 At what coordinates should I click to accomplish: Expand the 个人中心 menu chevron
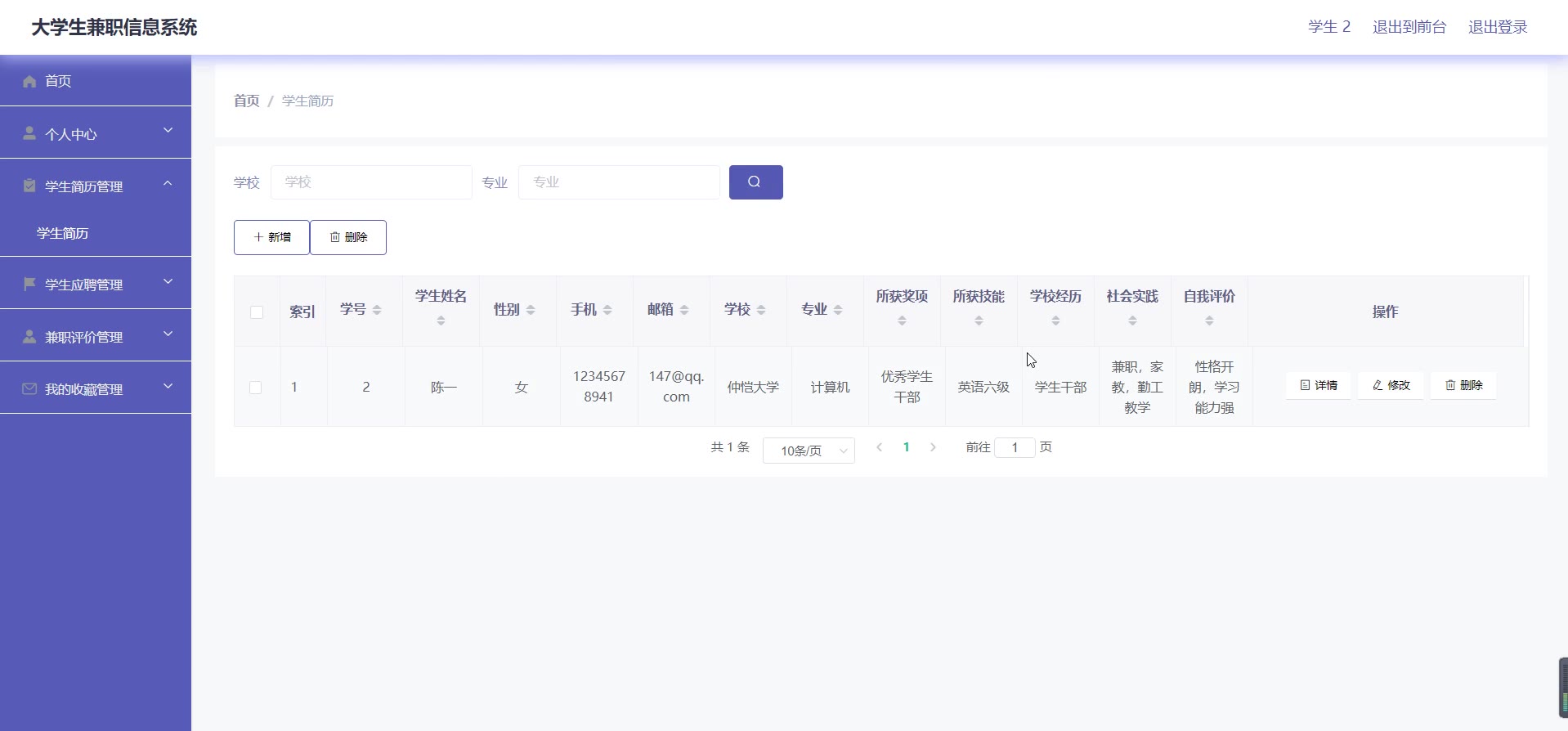(x=168, y=130)
